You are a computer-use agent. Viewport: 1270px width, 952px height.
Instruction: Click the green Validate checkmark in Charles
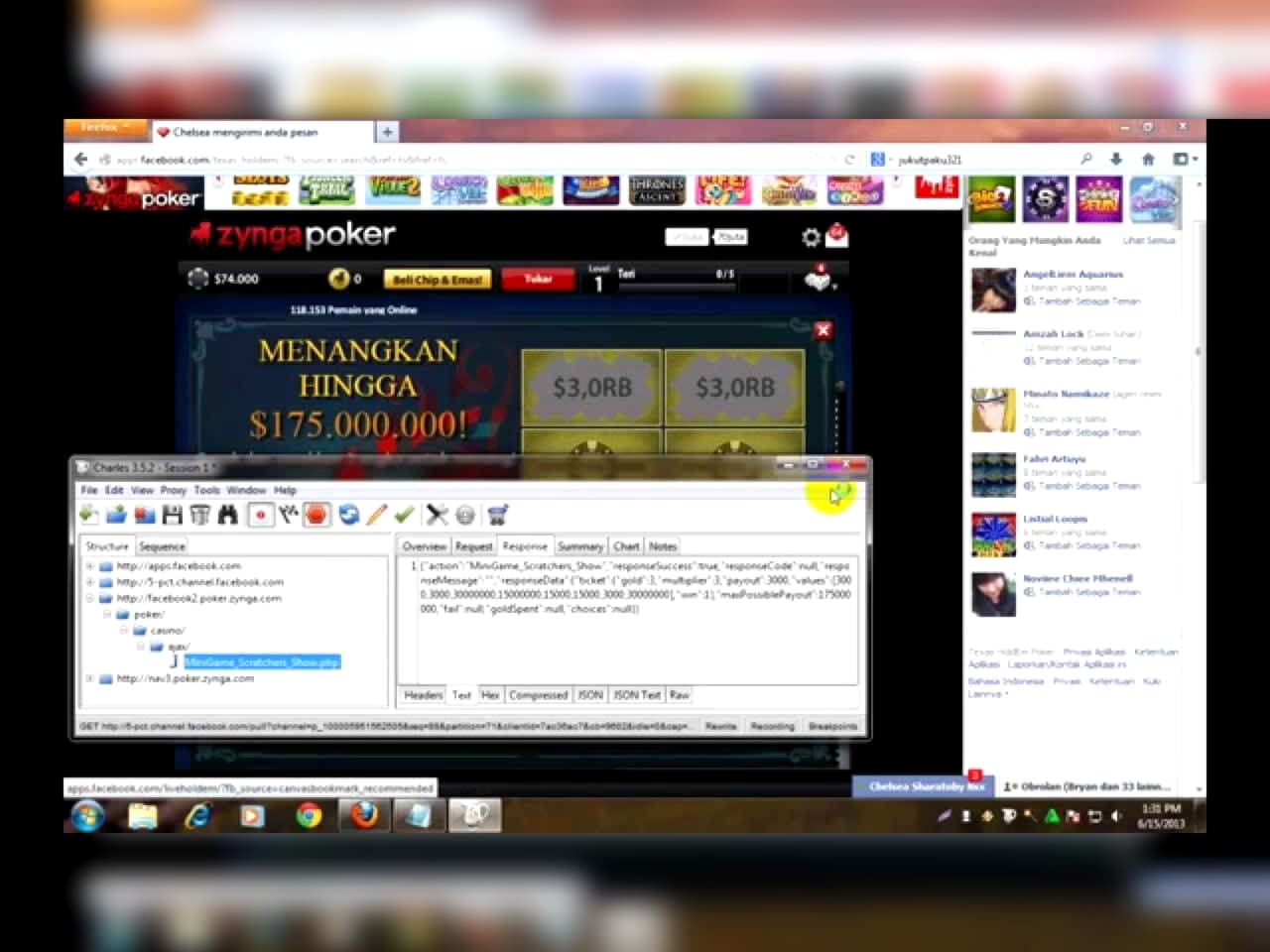point(404,515)
